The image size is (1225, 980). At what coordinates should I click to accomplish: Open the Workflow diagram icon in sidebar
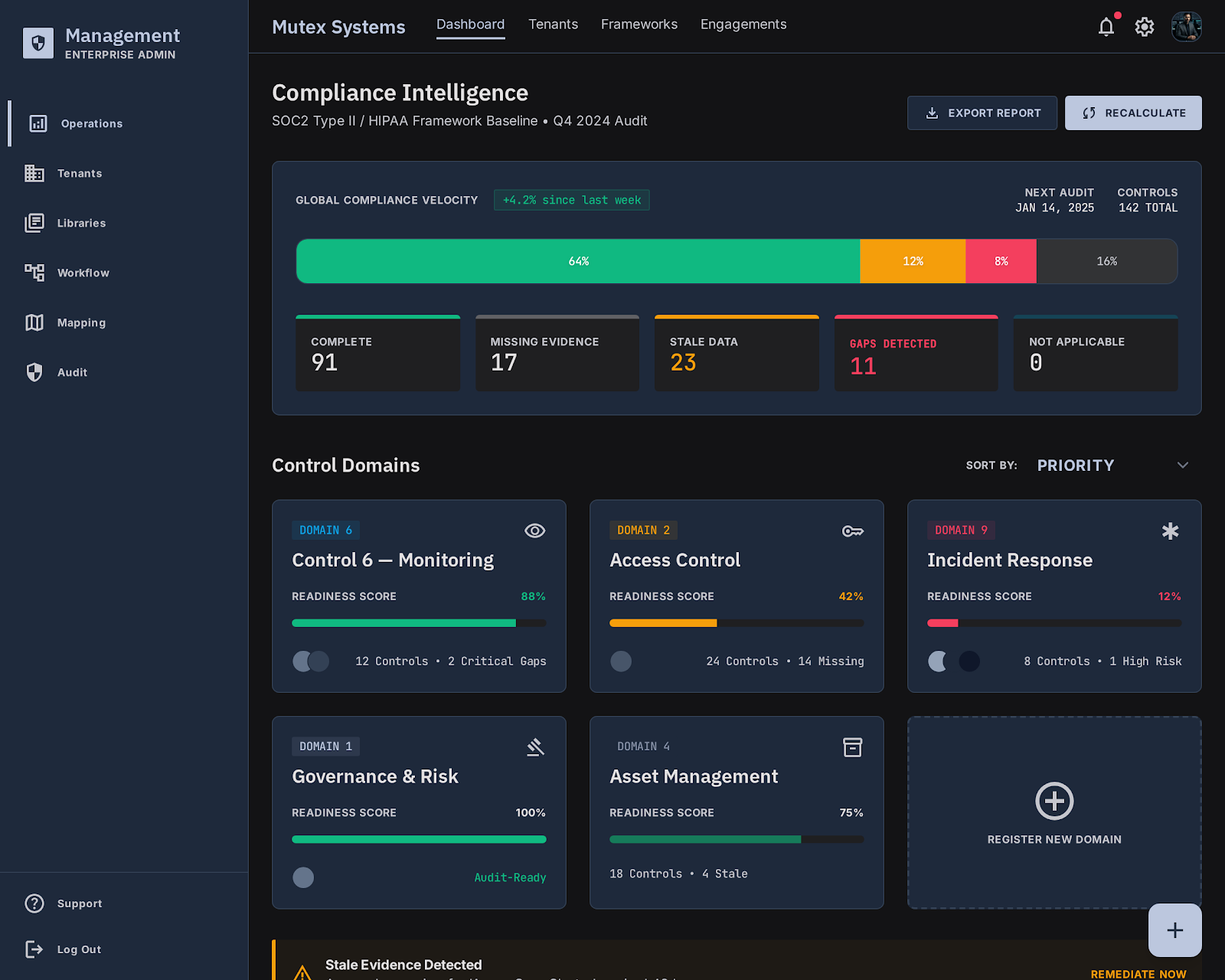(34, 273)
